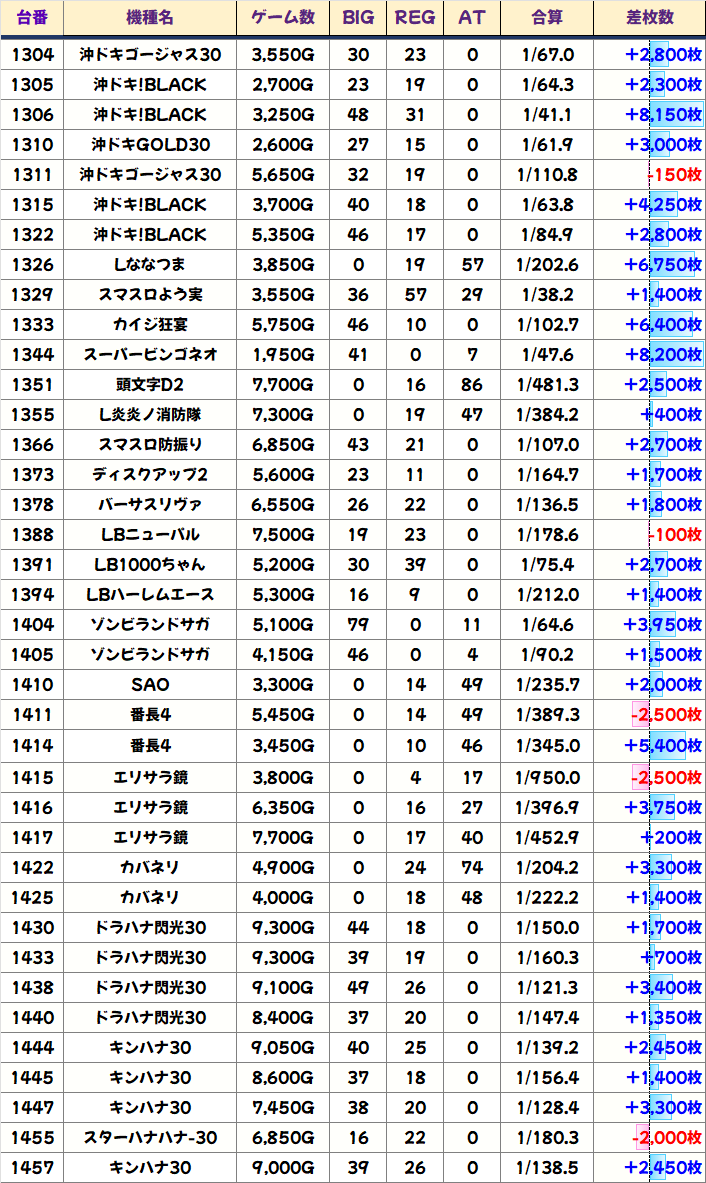The height and width of the screenshot is (1183, 706).
Task: Click machine number 1440
Action: [x=32, y=1018]
